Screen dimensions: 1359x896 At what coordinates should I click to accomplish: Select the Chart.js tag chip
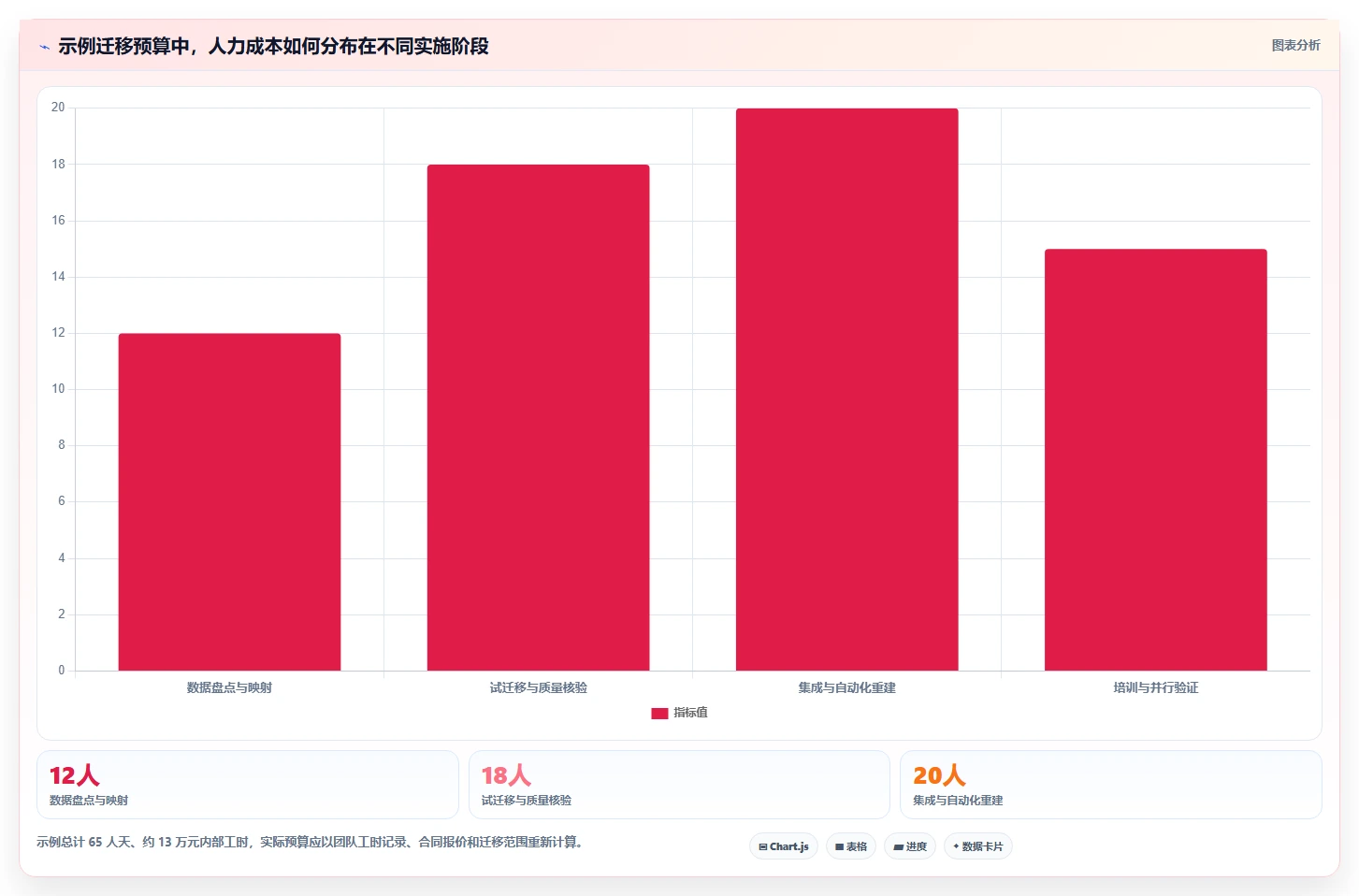(x=784, y=846)
